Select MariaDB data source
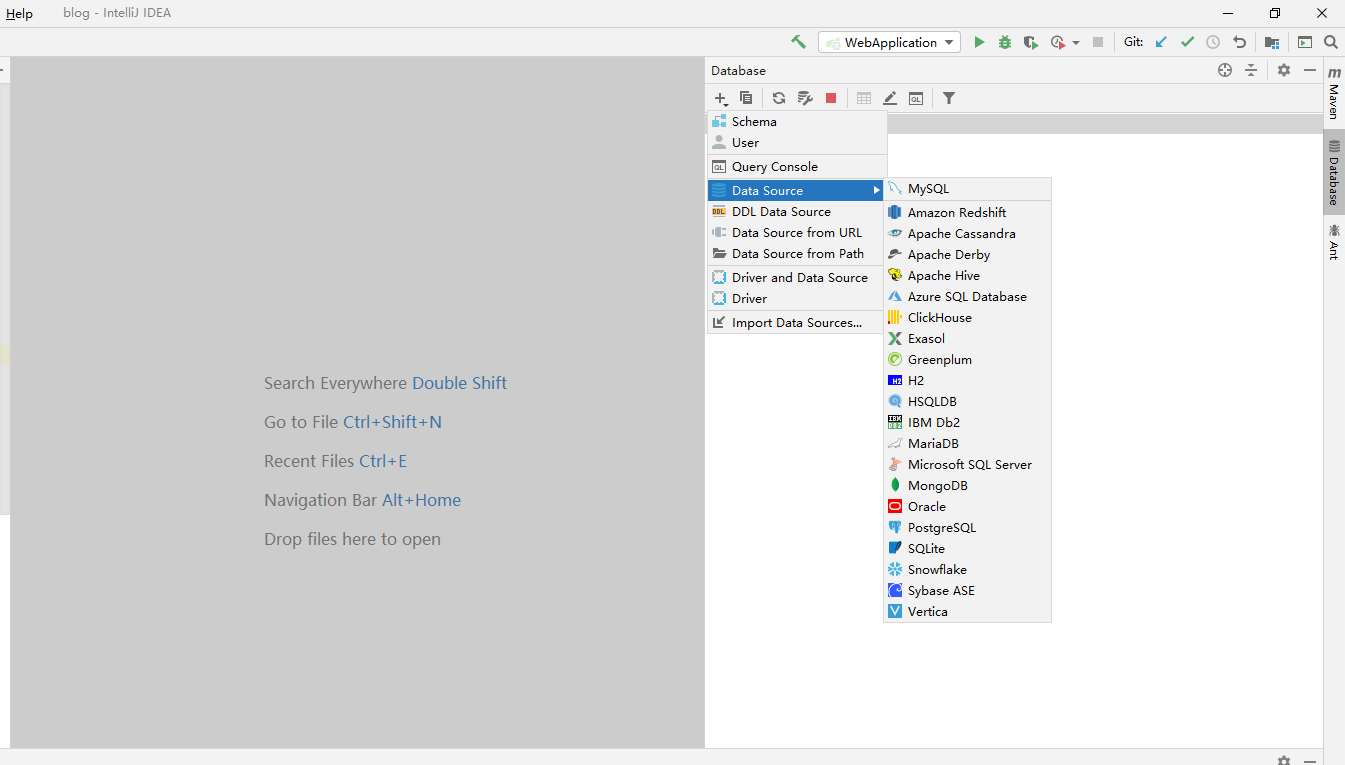The height and width of the screenshot is (765, 1345). coord(967,443)
